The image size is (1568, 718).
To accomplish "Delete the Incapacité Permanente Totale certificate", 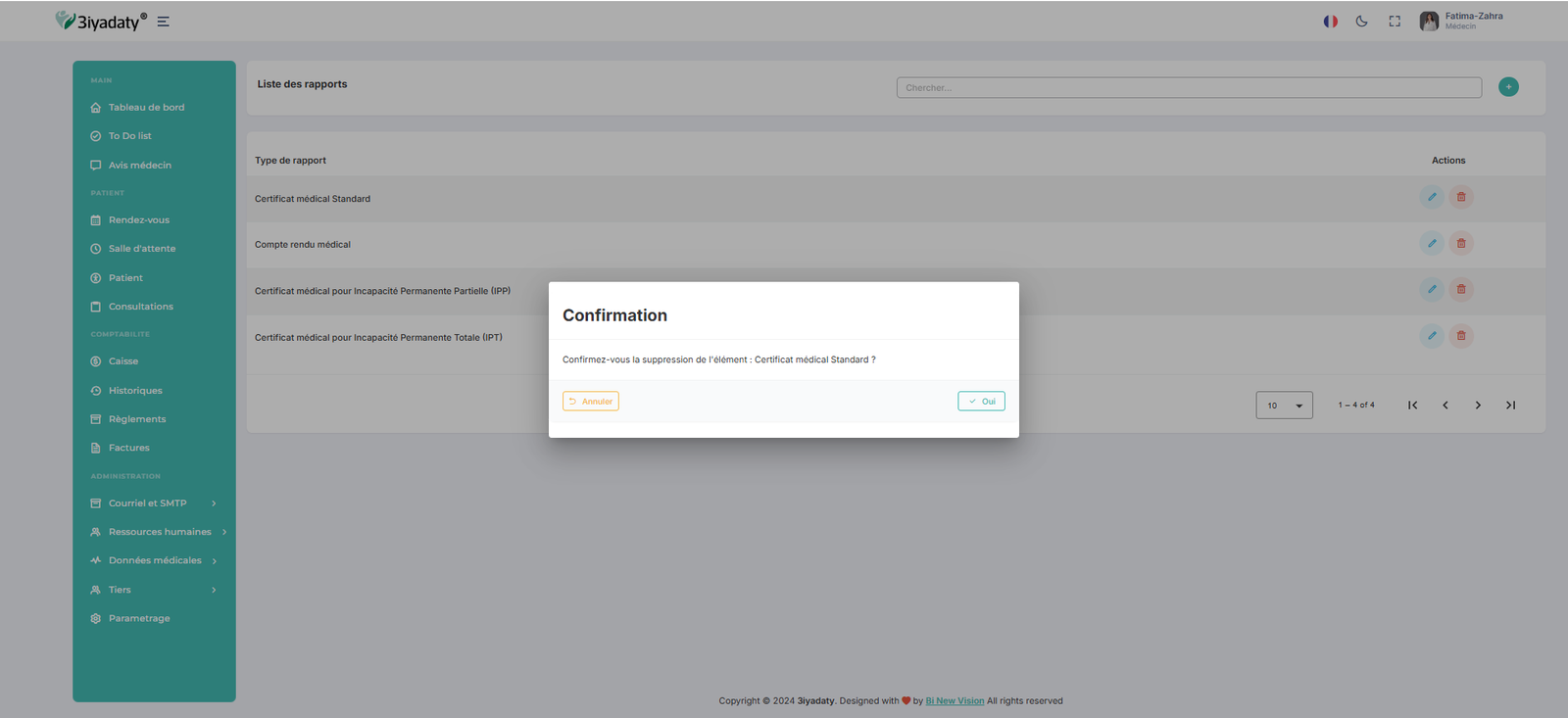I will click(1460, 336).
